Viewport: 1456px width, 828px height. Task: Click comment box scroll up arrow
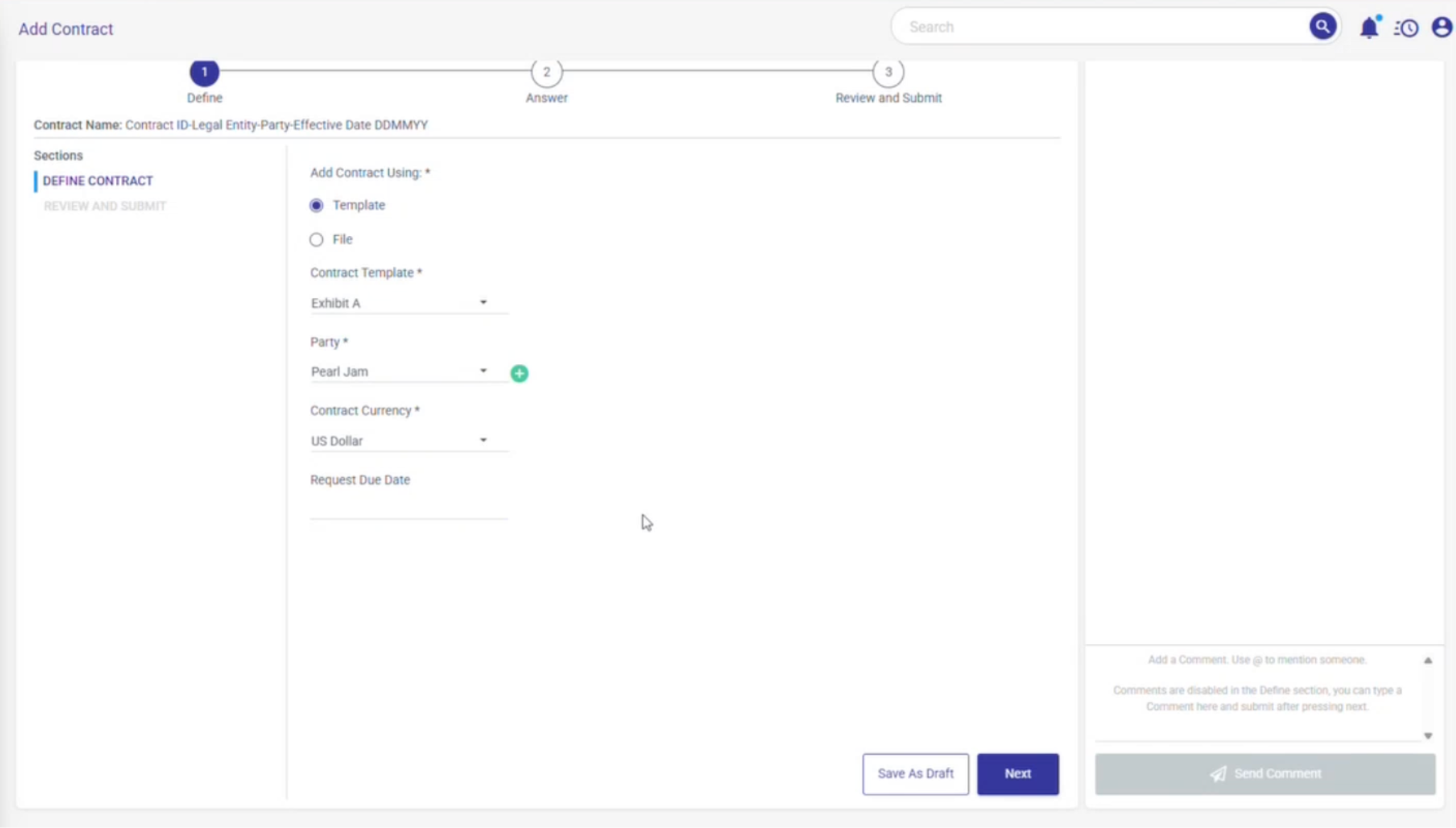[1428, 660]
